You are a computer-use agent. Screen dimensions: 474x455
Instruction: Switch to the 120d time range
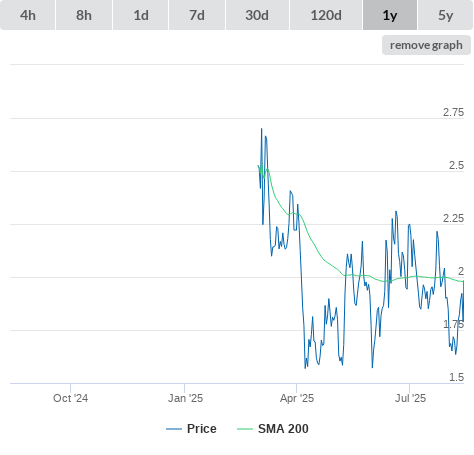(x=326, y=15)
